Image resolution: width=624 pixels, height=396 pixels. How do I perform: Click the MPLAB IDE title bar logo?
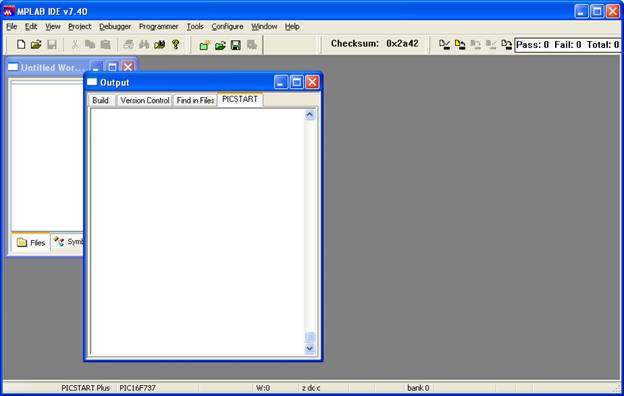[9, 11]
